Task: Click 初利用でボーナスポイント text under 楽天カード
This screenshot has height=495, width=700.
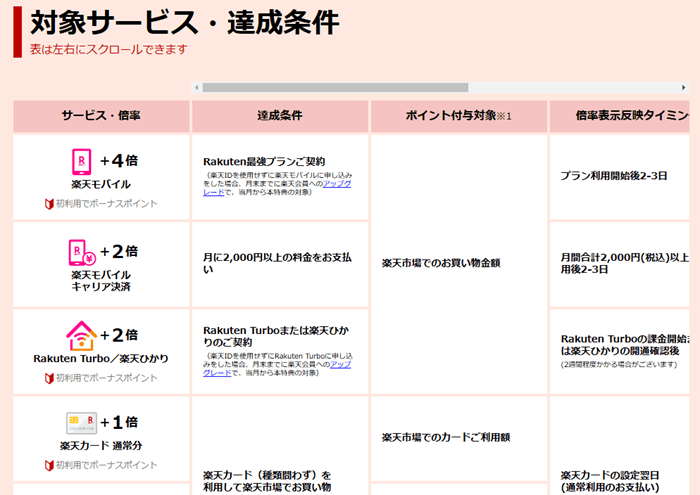Action: pyautogui.click(x=107, y=466)
